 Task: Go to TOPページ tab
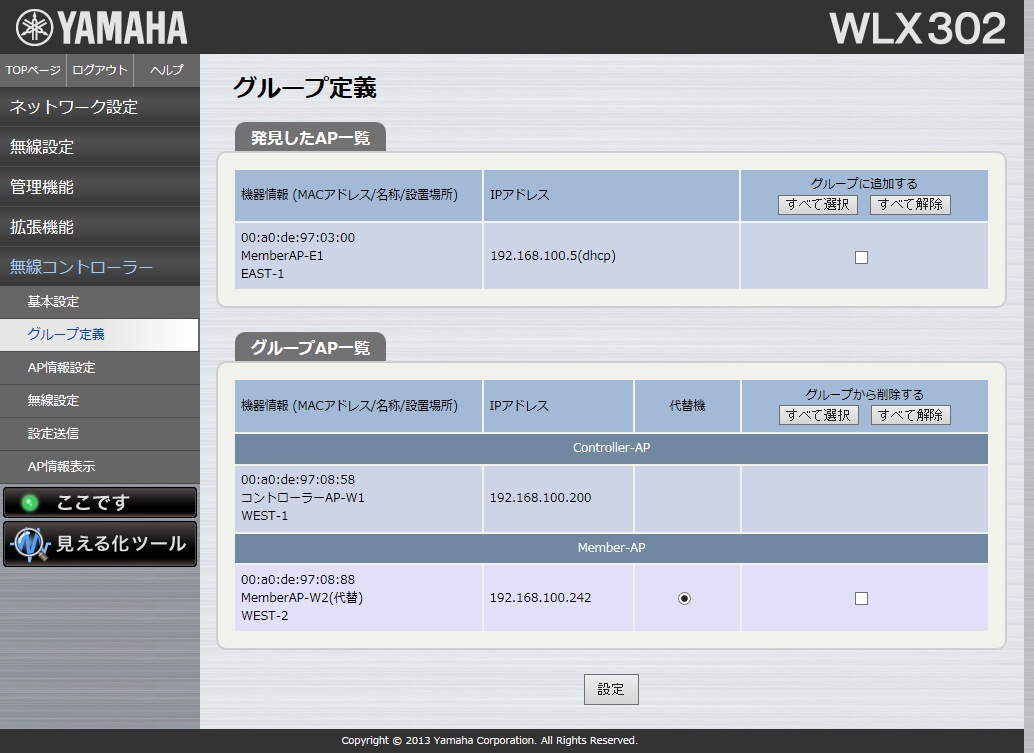pos(33,70)
